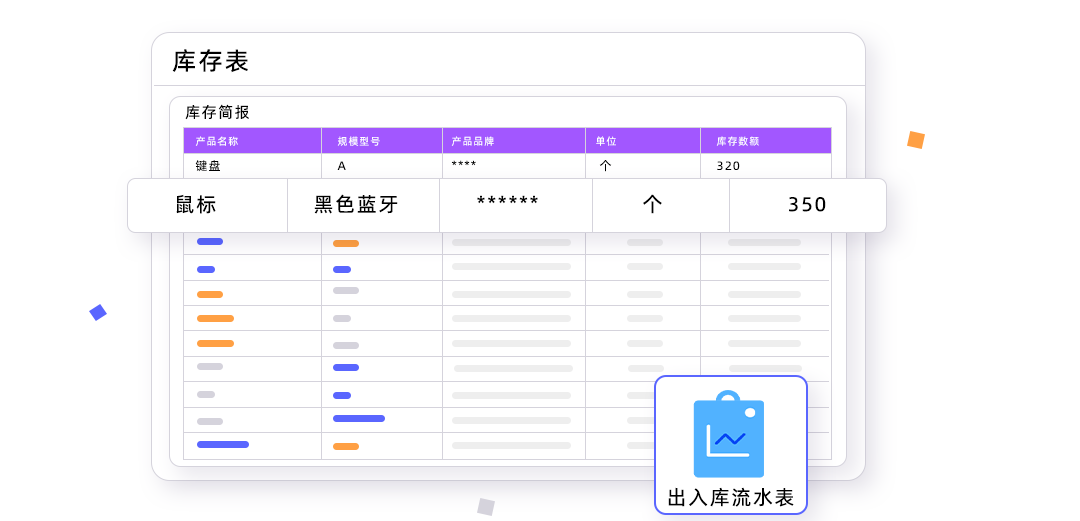
Task: Click the 黑色蓝牙 model cell
Action: pos(364,205)
